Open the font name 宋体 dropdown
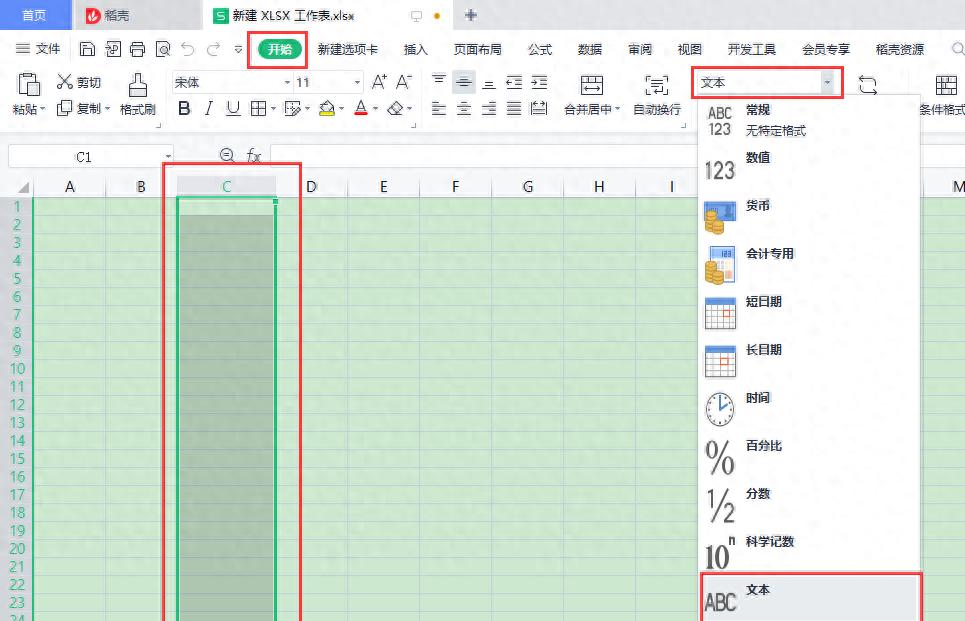The width and height of the screenshot is (965, 621). 287,82
